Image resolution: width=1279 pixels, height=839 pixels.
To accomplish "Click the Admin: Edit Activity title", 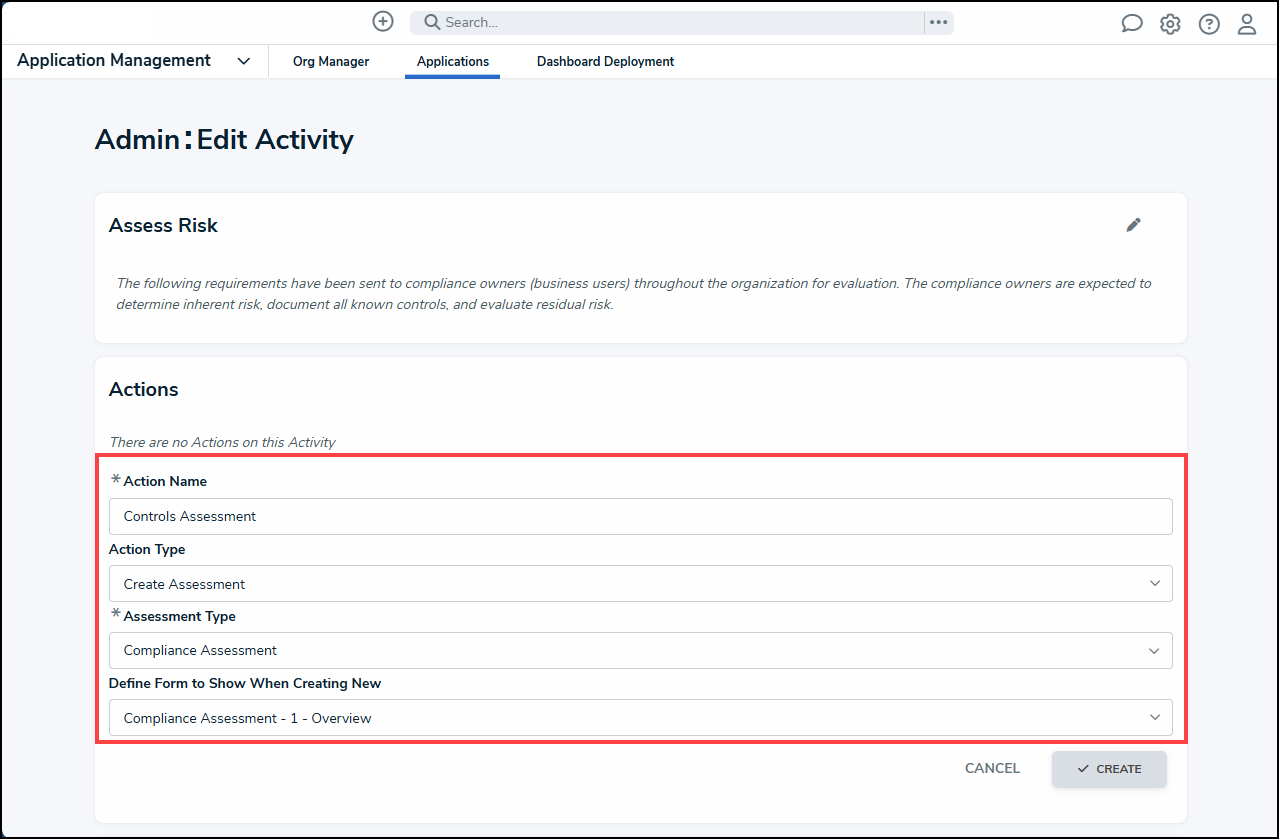I will point(224,139).
